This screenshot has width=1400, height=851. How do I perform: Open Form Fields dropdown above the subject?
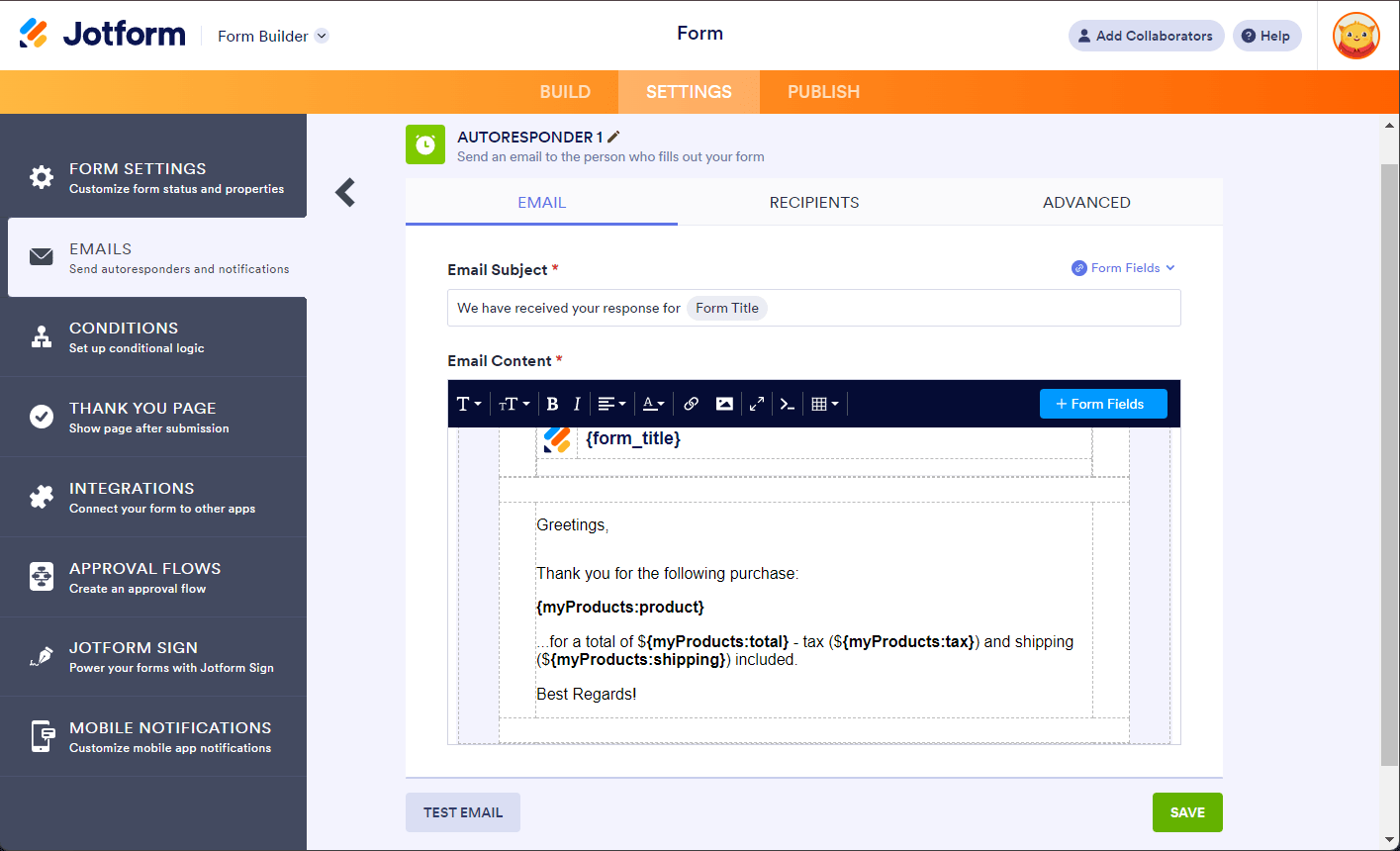[1123, 268]
